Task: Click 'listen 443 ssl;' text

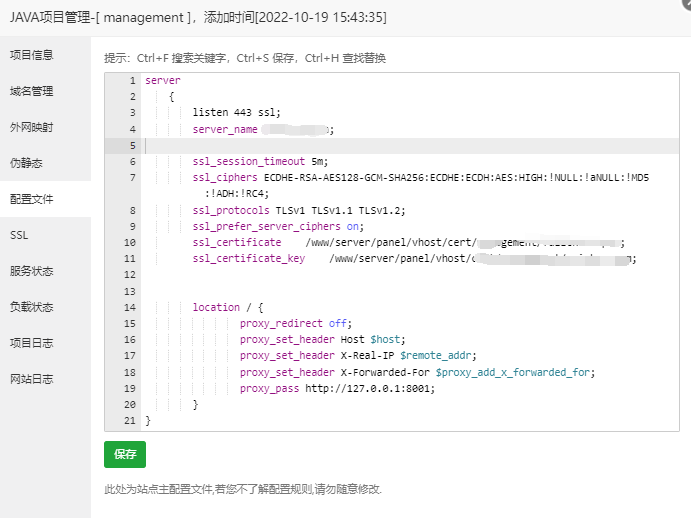Action: coord(236,113)
